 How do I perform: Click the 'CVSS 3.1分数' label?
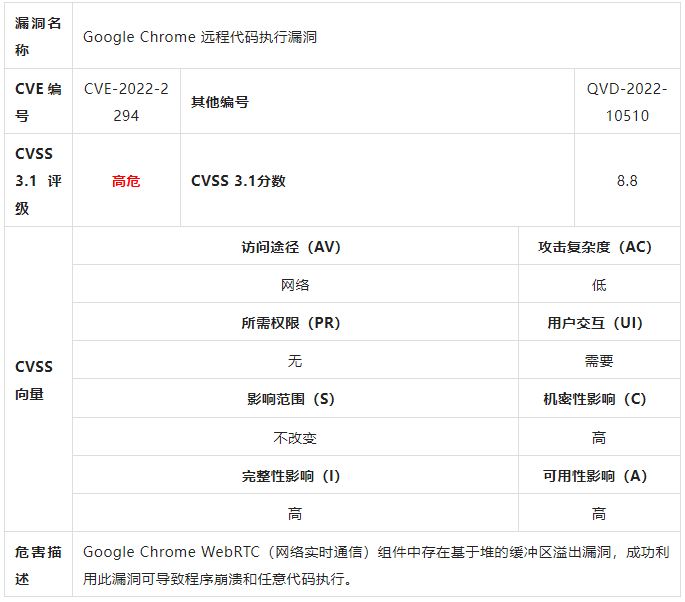[238, 181]
